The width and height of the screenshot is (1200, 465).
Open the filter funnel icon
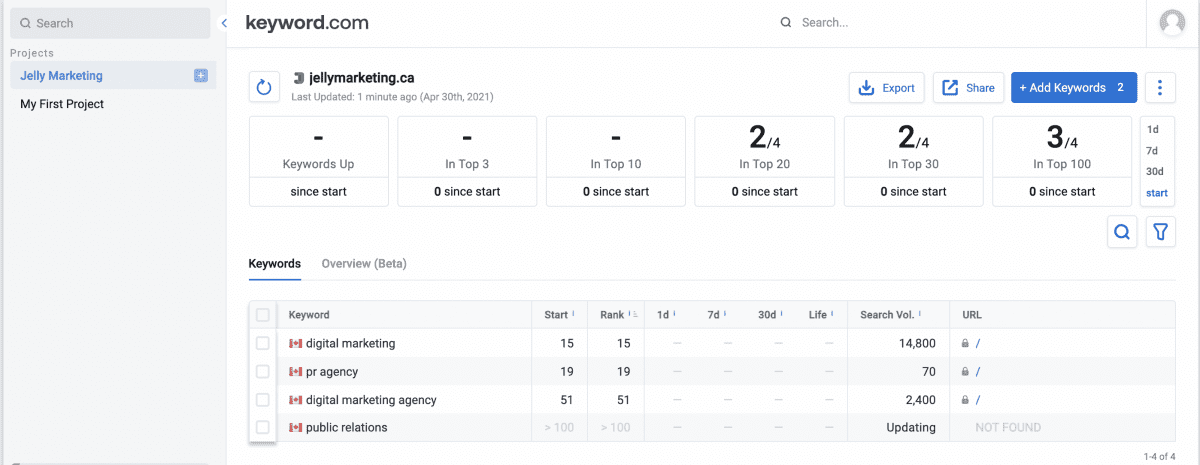click(x=1160, y=232)
